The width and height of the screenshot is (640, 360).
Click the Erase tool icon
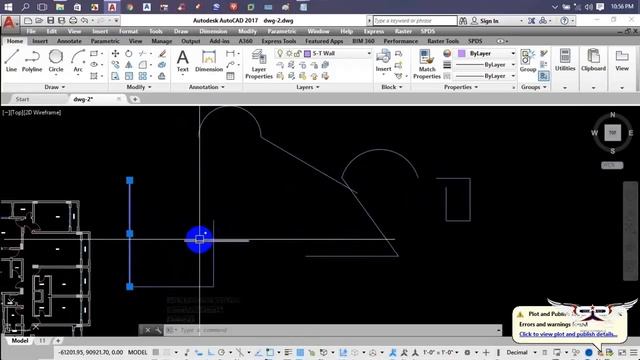(x=162, y=53)
